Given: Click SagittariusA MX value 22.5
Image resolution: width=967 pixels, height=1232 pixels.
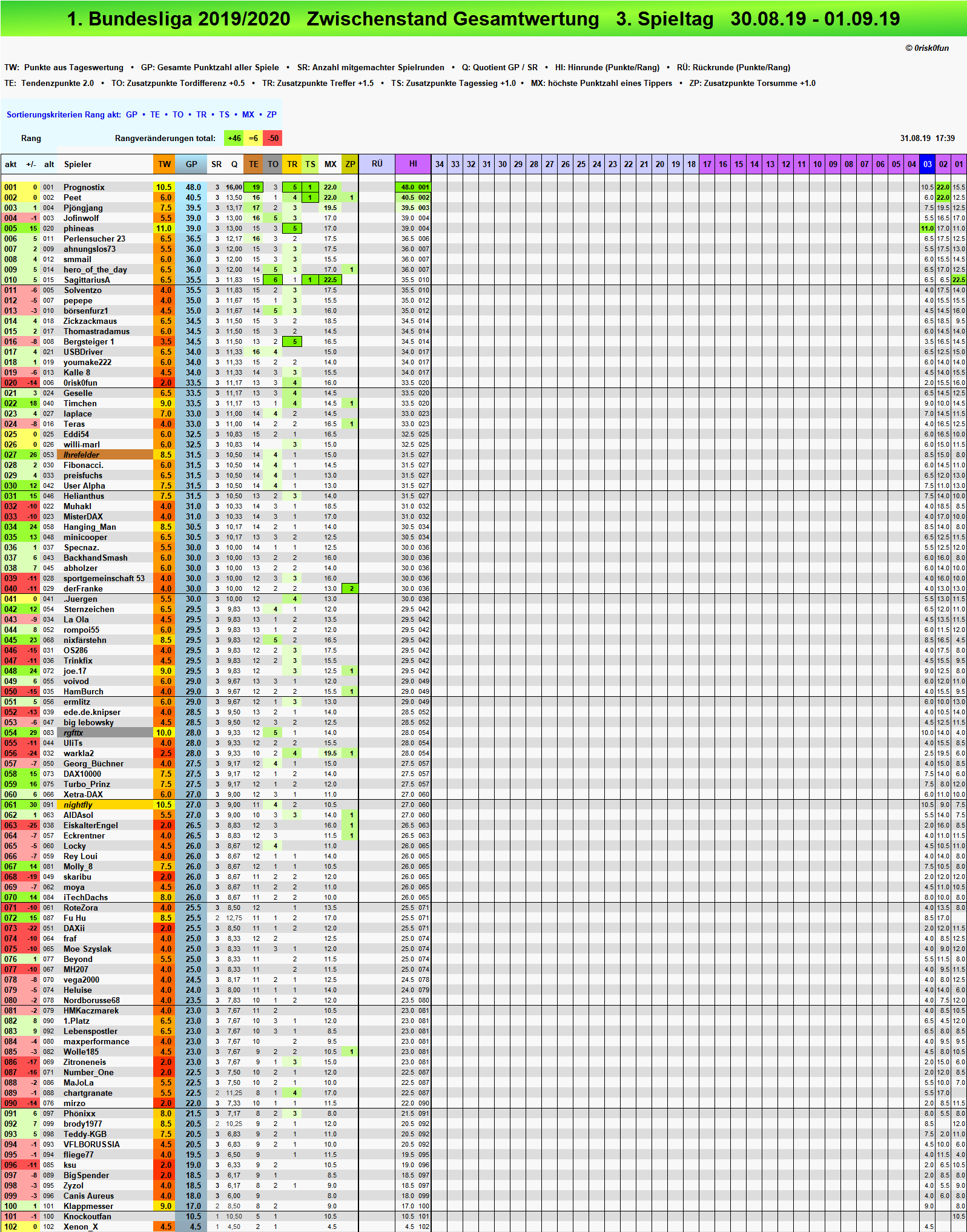Looking at the screenshot, I should tap(330, 280).
